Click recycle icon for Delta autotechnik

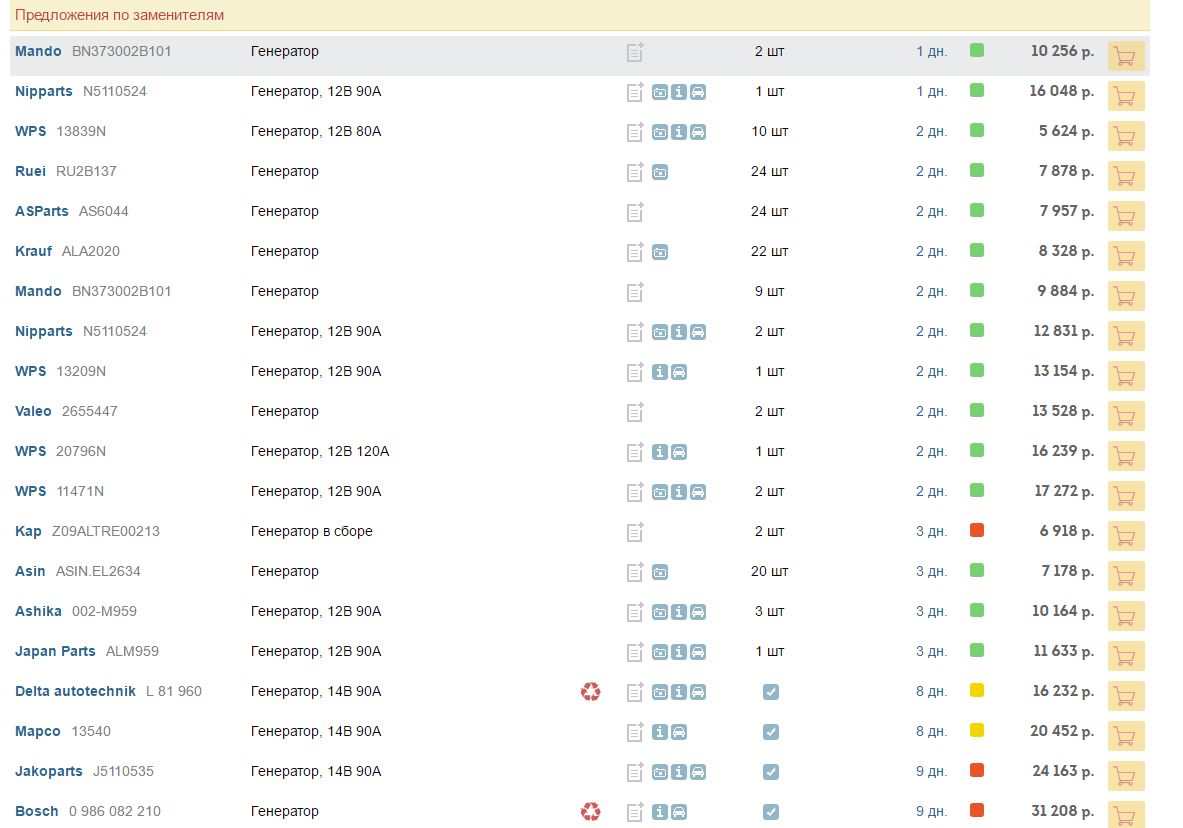point(591,691)
